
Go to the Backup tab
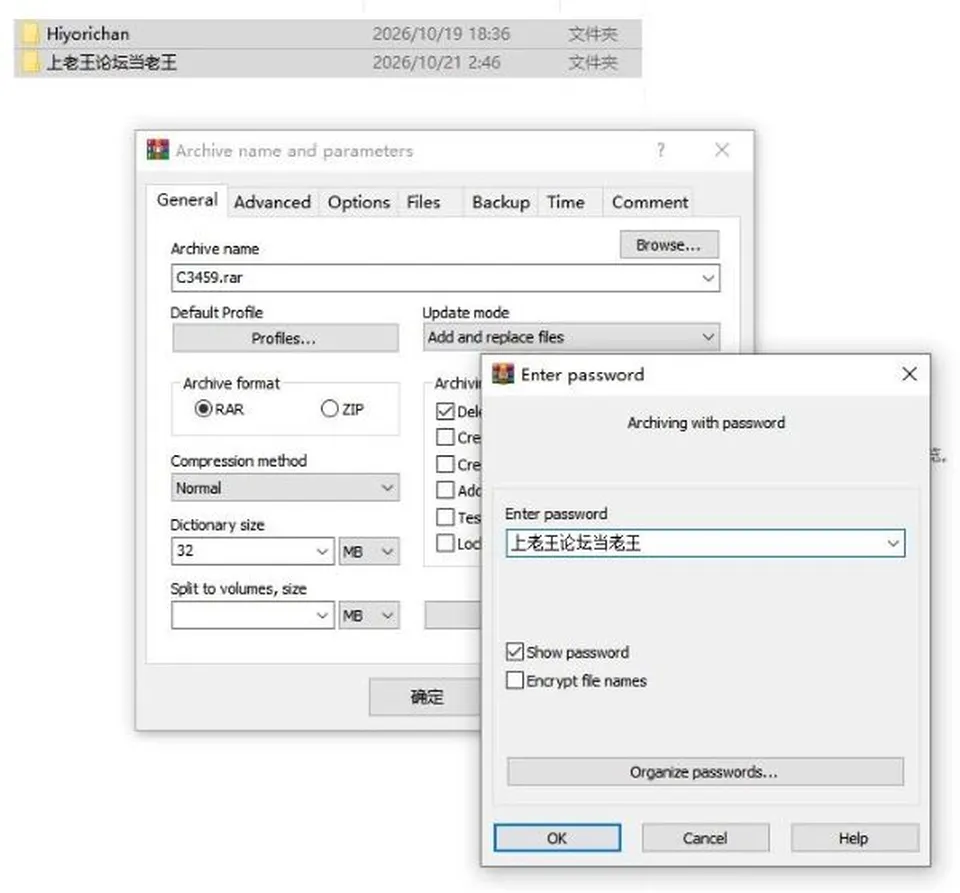tap(501, 202)
